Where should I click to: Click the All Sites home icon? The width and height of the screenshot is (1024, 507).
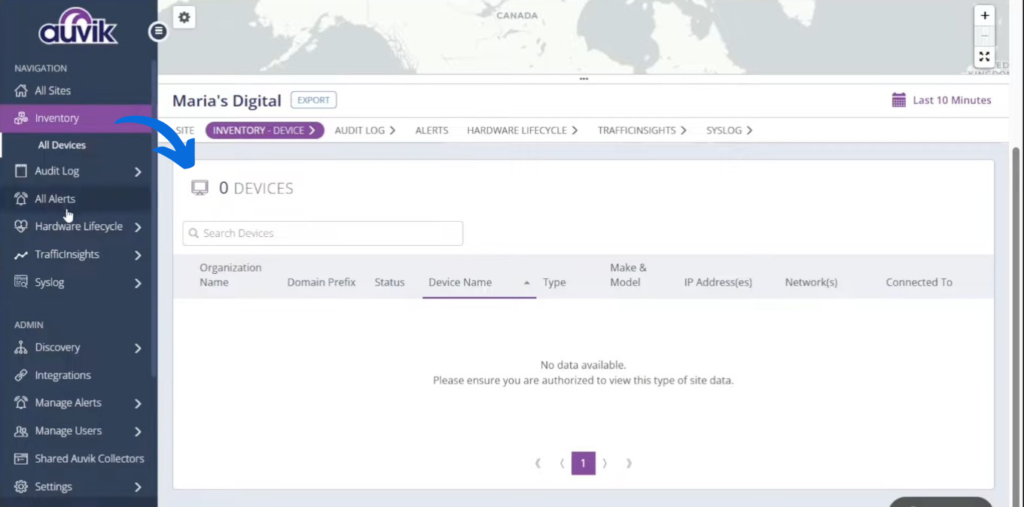coord(21,90)
